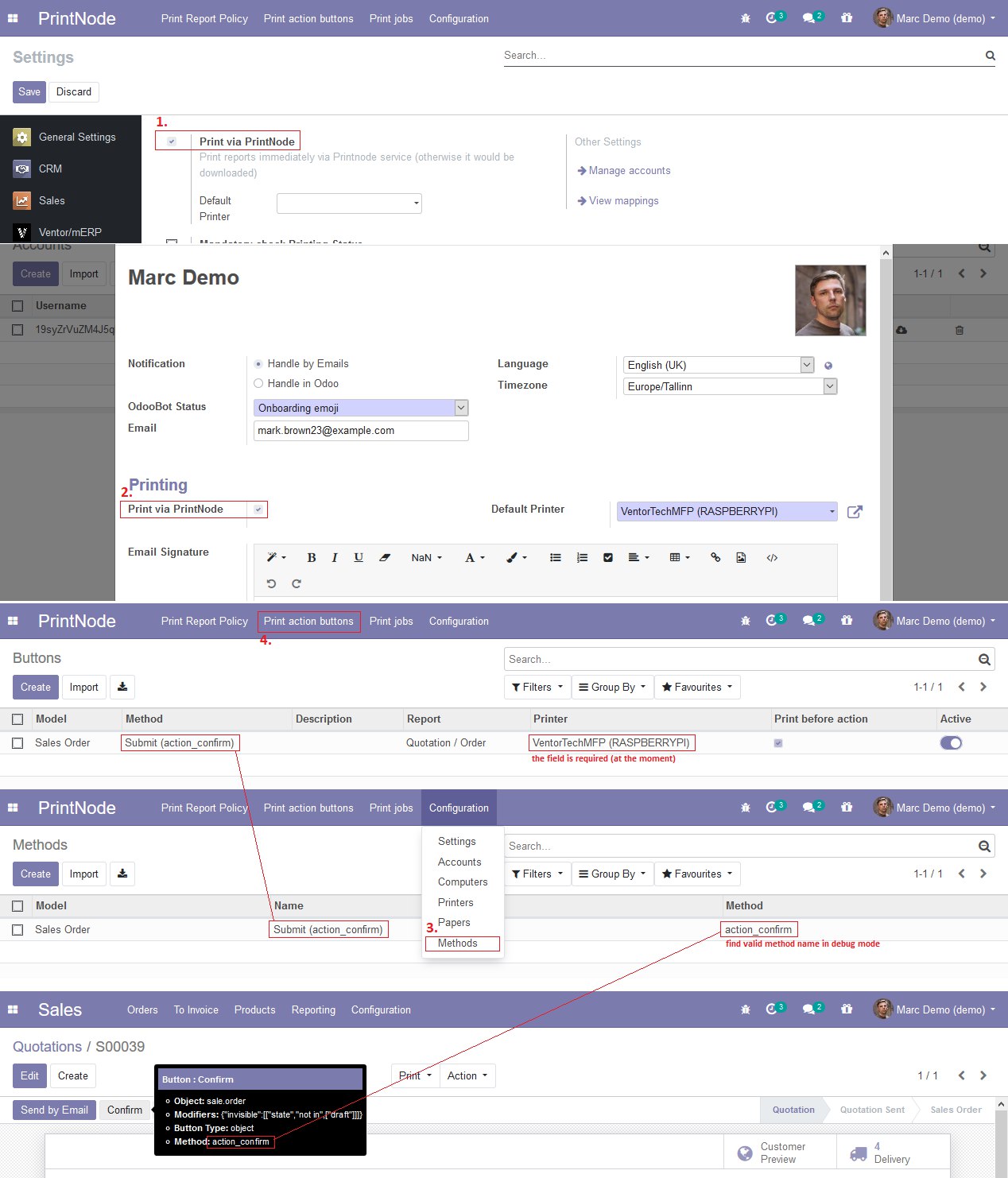Click the Send by Email button
Screen dimensions: 1008x1178
54,1110
